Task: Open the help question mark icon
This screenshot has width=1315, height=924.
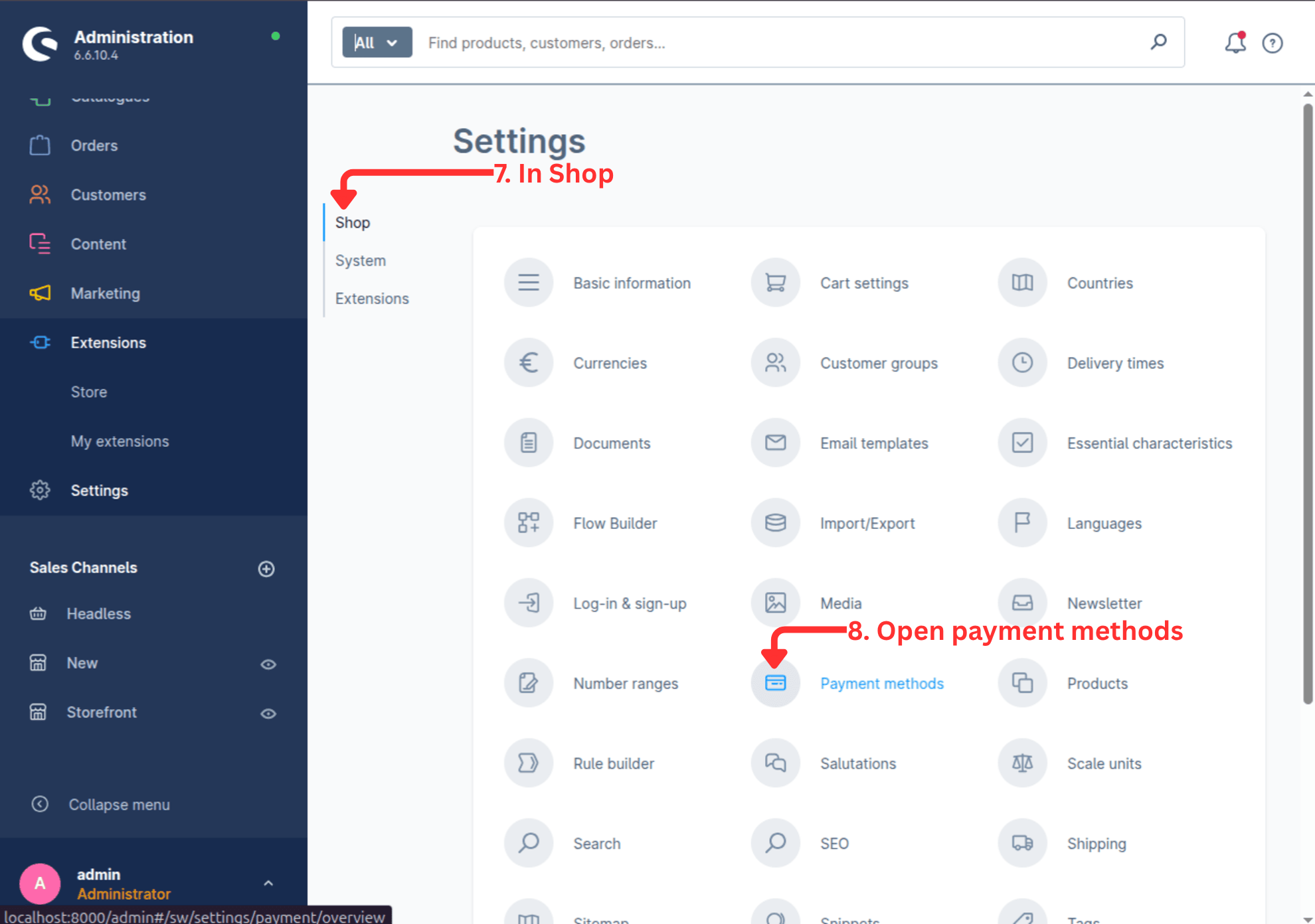Action: 1272,43
